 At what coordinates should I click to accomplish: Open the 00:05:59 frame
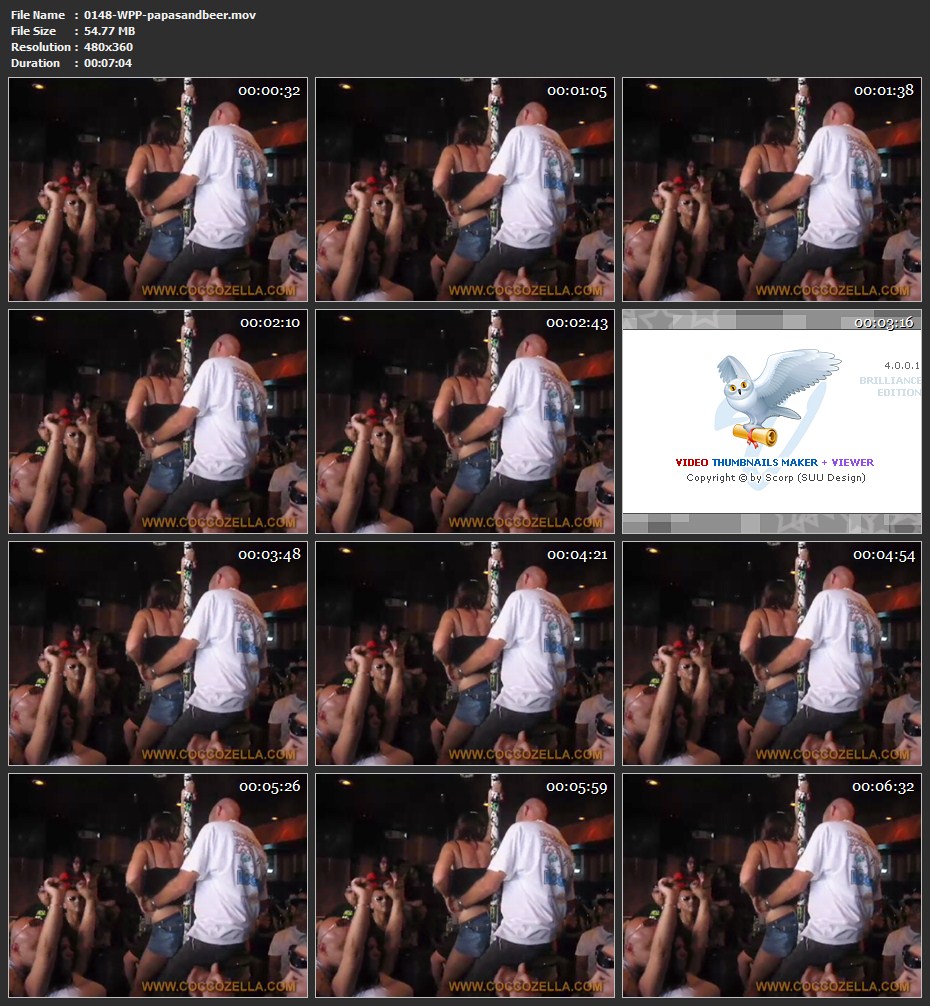(x=465, y=886)
